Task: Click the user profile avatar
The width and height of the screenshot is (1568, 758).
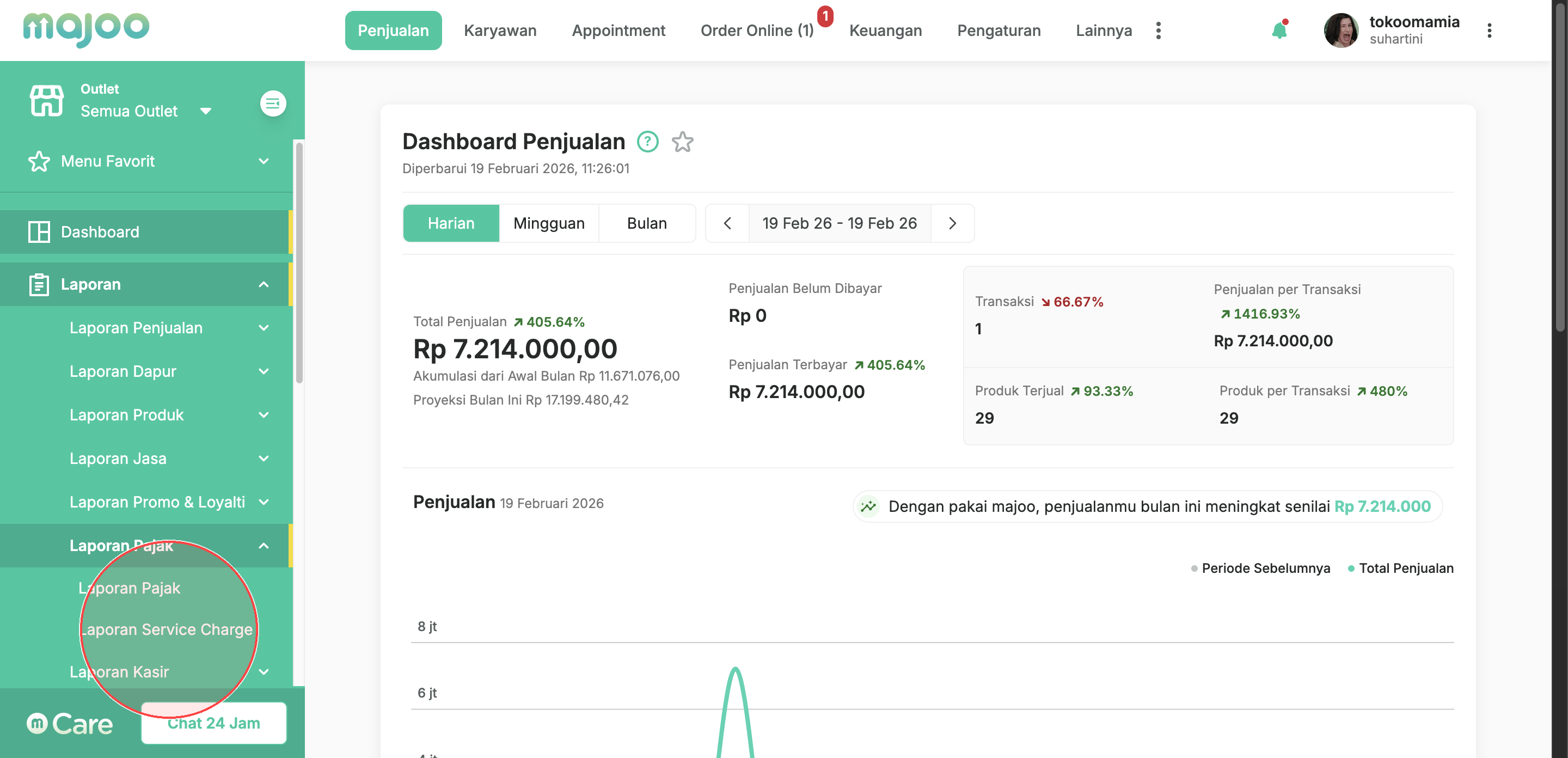Action: tap(1340, 30)
